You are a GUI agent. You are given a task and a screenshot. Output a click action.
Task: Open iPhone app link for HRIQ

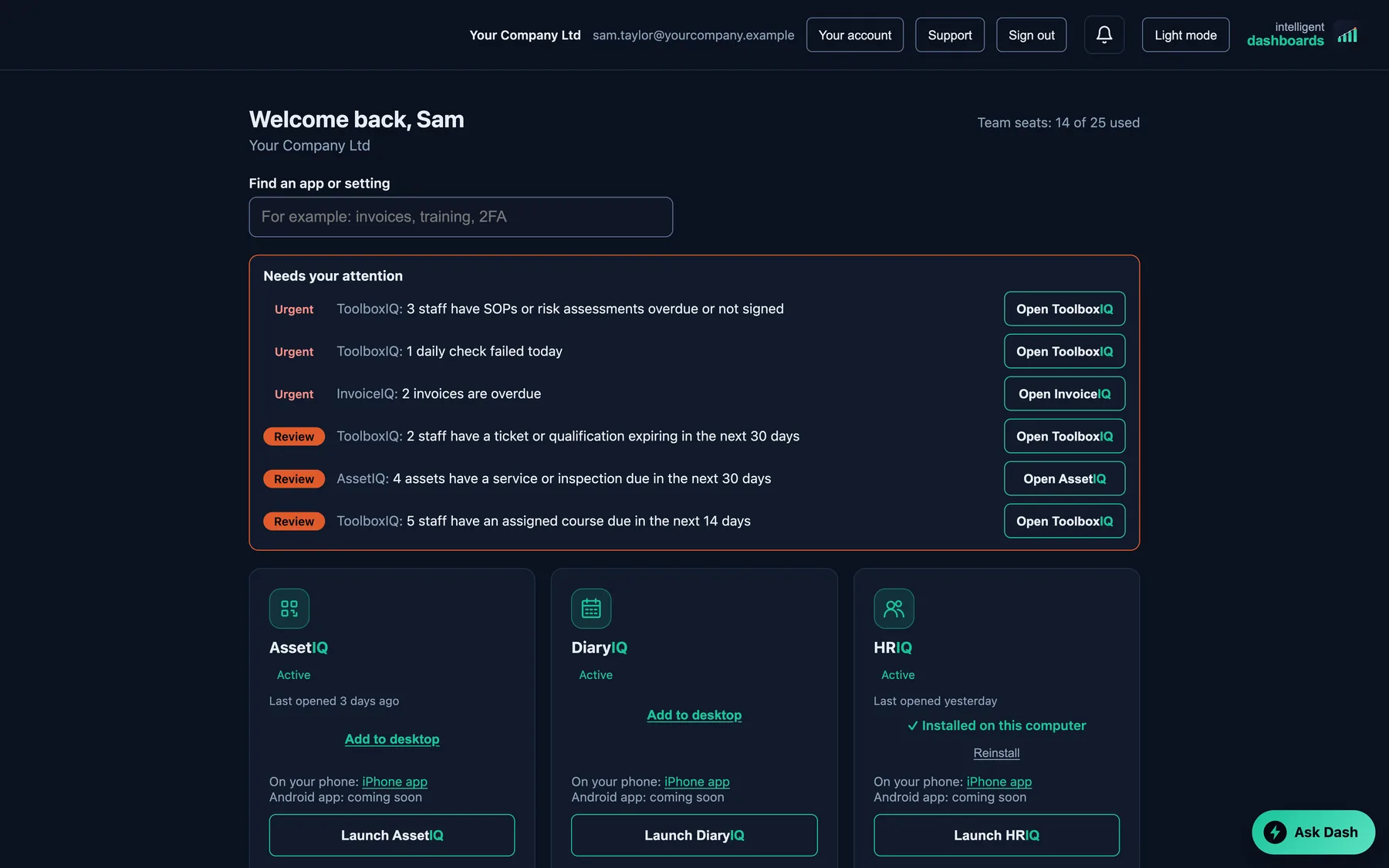point(999,782)
